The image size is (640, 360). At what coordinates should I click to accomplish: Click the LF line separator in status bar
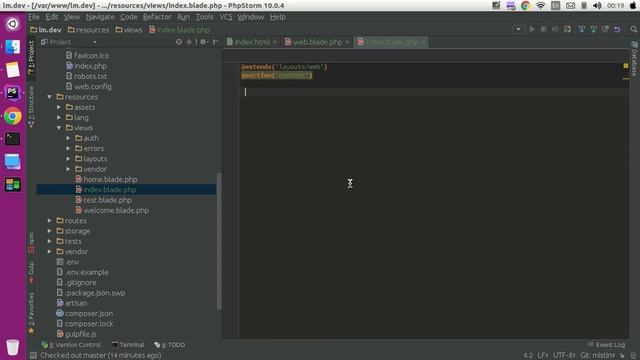(x=542, y=356)
